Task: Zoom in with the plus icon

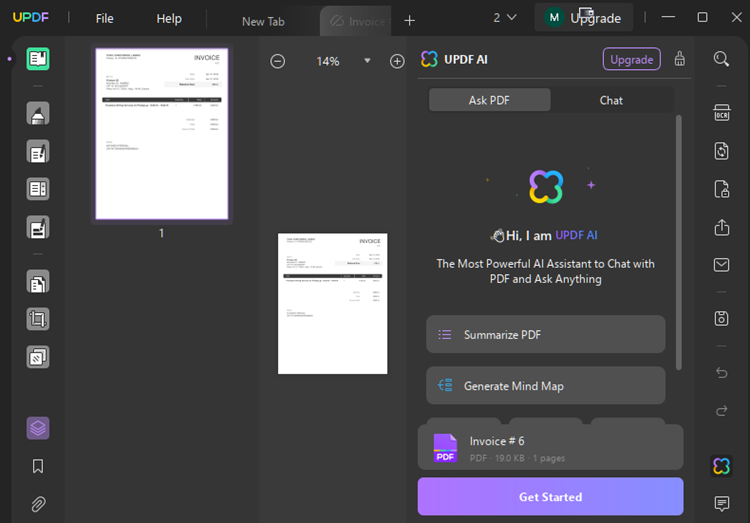Action: pyautogui.click(x=397, y=61)
